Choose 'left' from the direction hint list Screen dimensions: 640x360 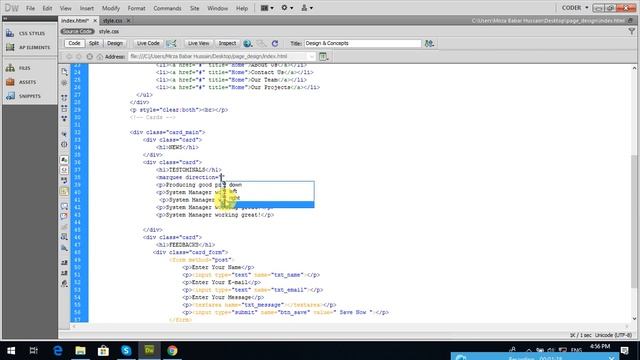233,191
